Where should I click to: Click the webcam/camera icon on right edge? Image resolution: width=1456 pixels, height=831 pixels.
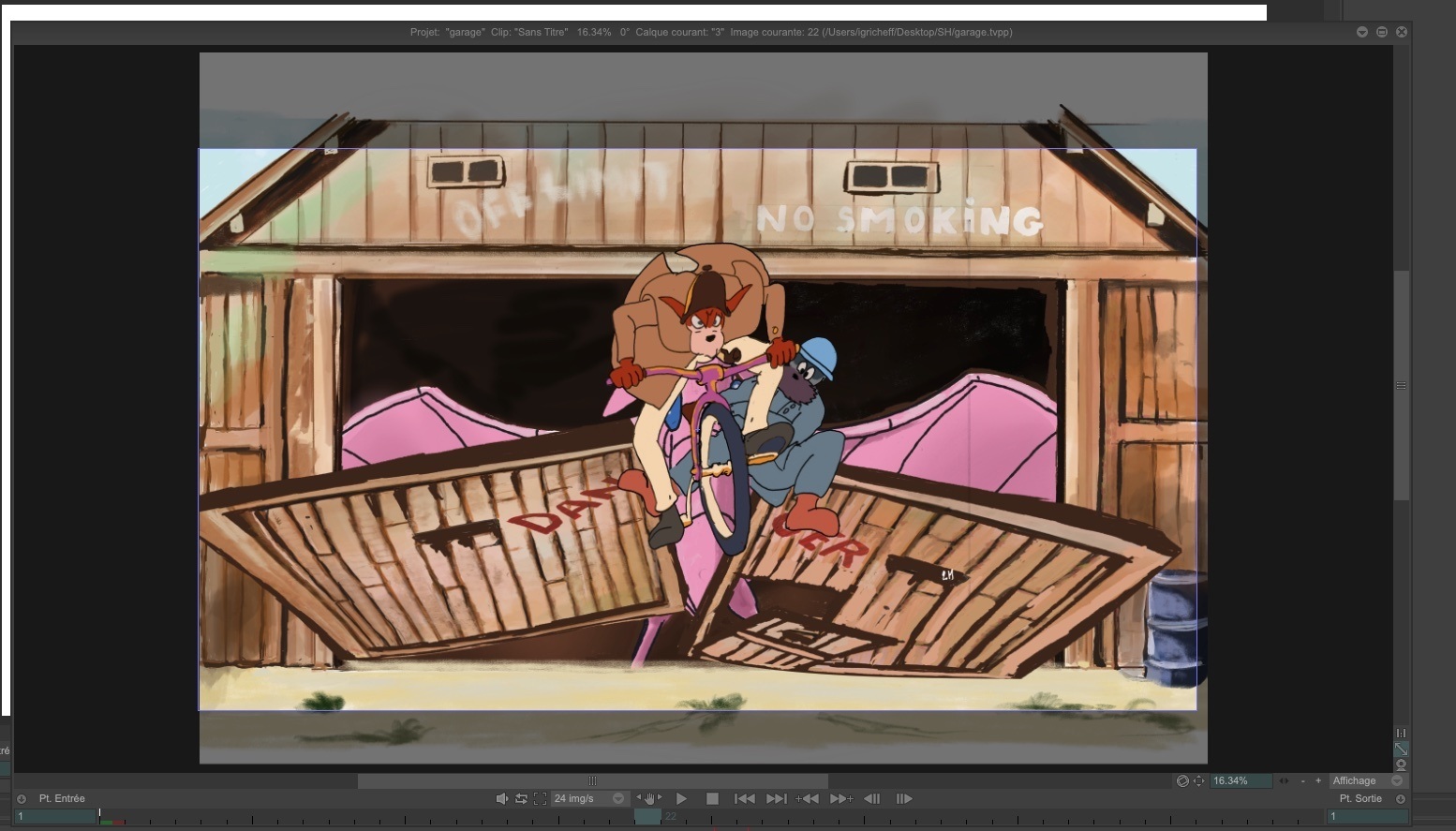pyautogui.click(x=1401, y=765)
